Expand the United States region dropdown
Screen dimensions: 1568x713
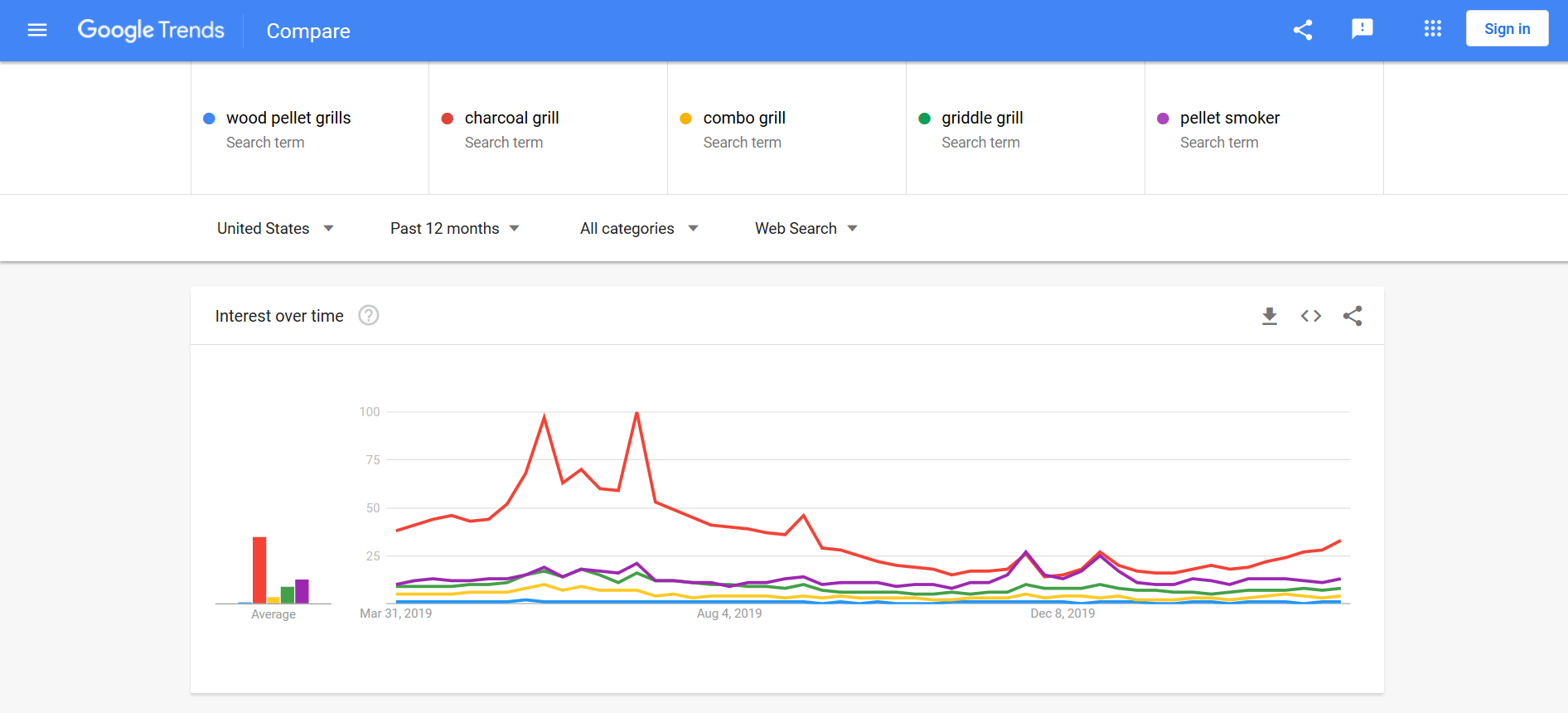(275, 229)
